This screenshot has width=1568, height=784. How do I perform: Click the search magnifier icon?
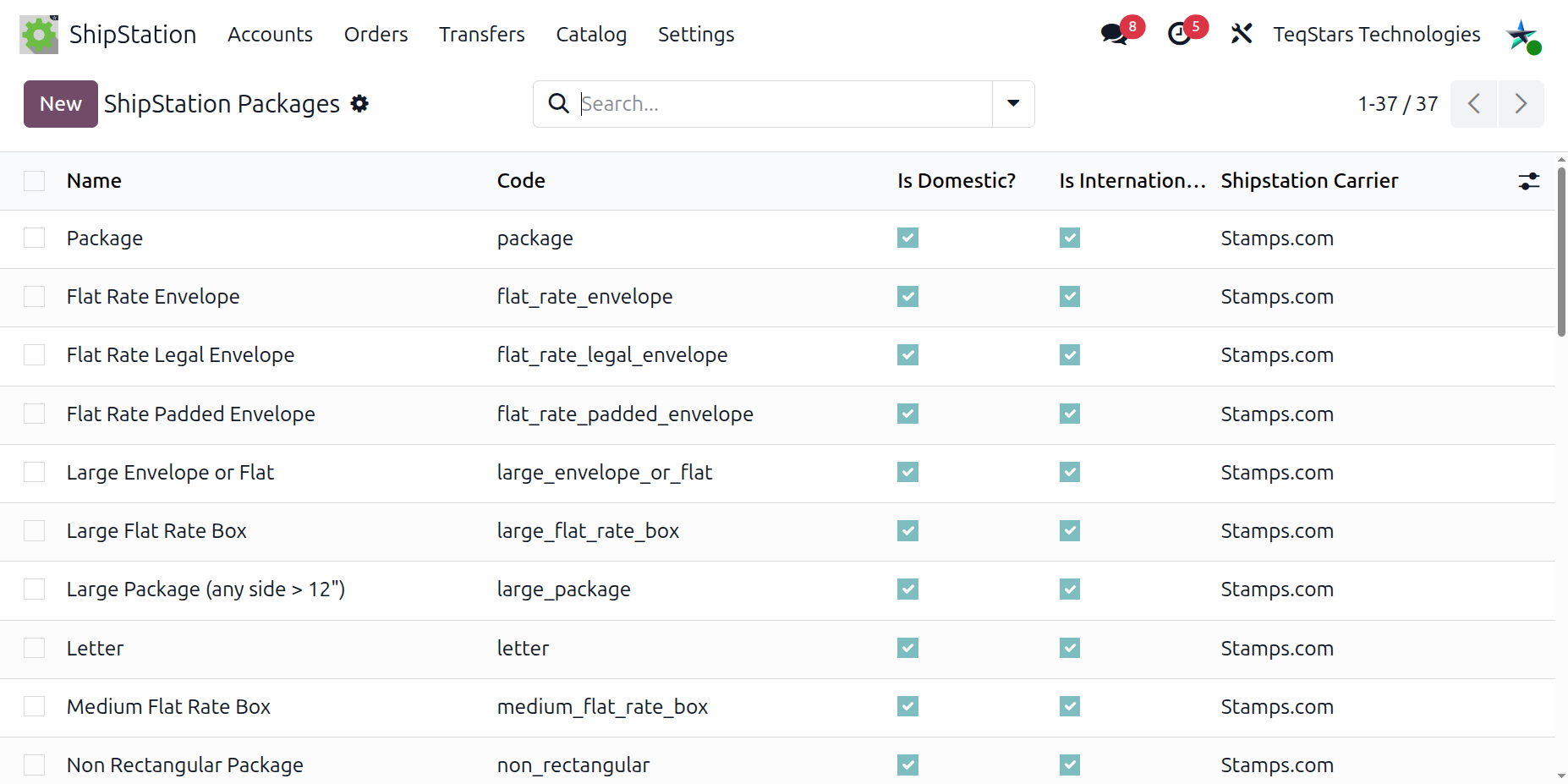(x=558, y=103)
